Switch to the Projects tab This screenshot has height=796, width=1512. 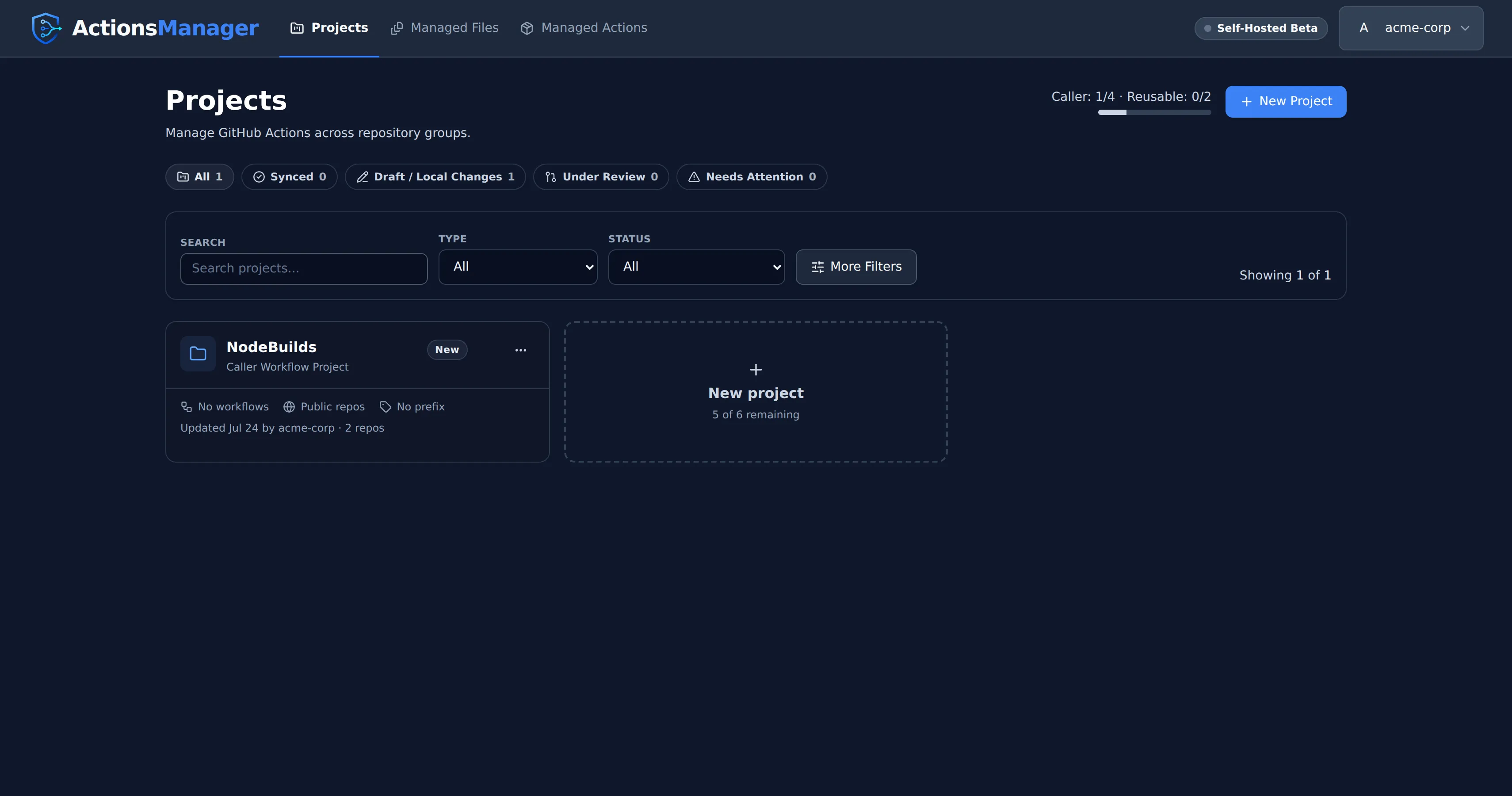coord(329,28)
